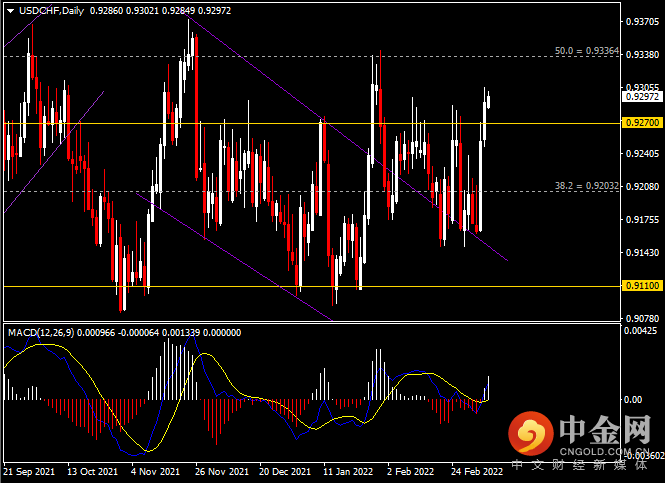Image resolution: width=665 pixels, height=483 pixels.
Task: Click the 0.91430 price axis label
Action: 640,252
